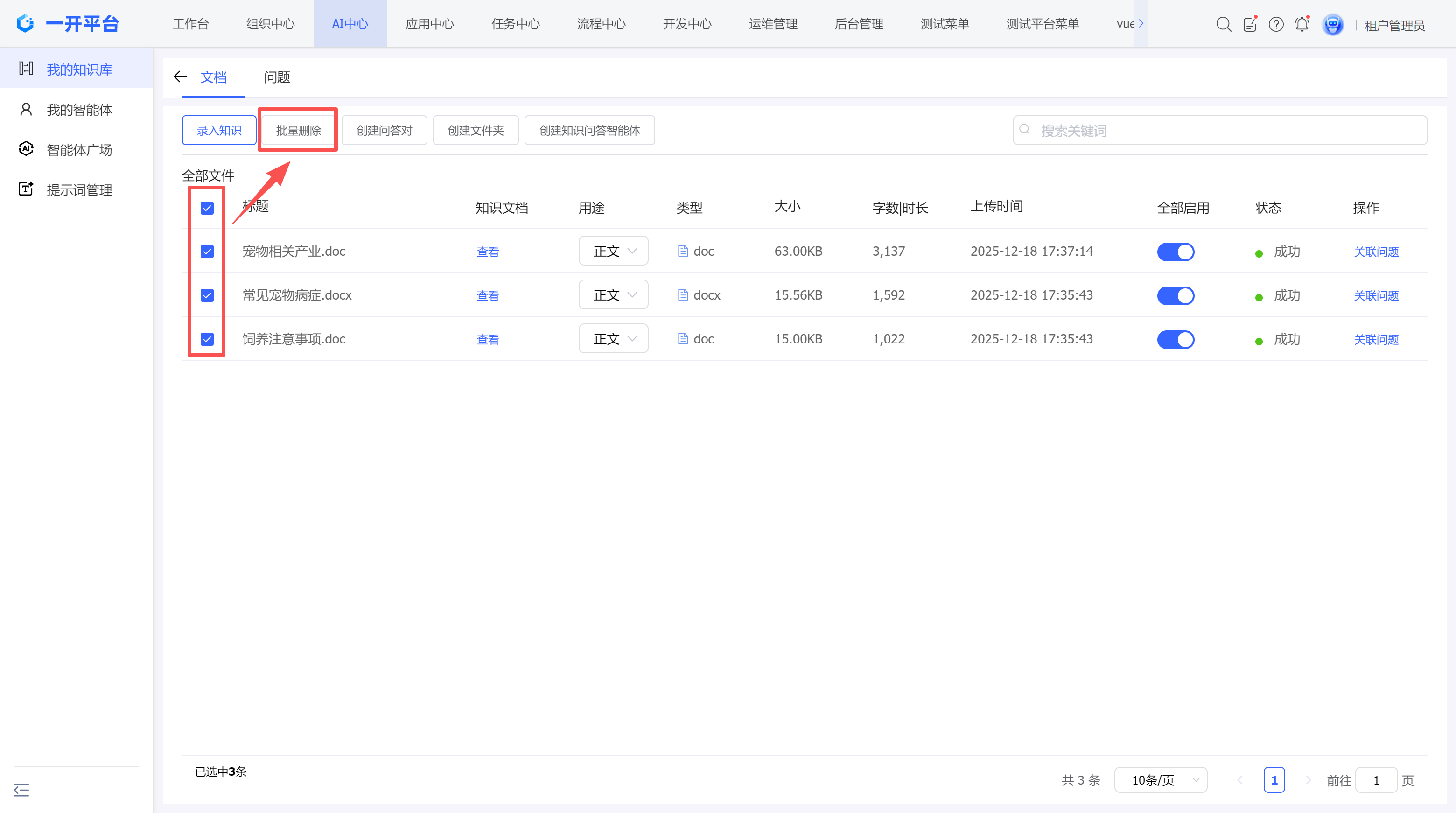
Task: Click the search magnifier icon in header
Action: 1223,24
